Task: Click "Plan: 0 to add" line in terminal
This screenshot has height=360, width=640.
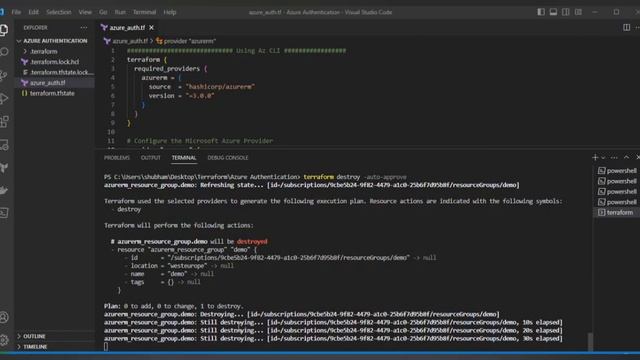Action: [173, 306]
